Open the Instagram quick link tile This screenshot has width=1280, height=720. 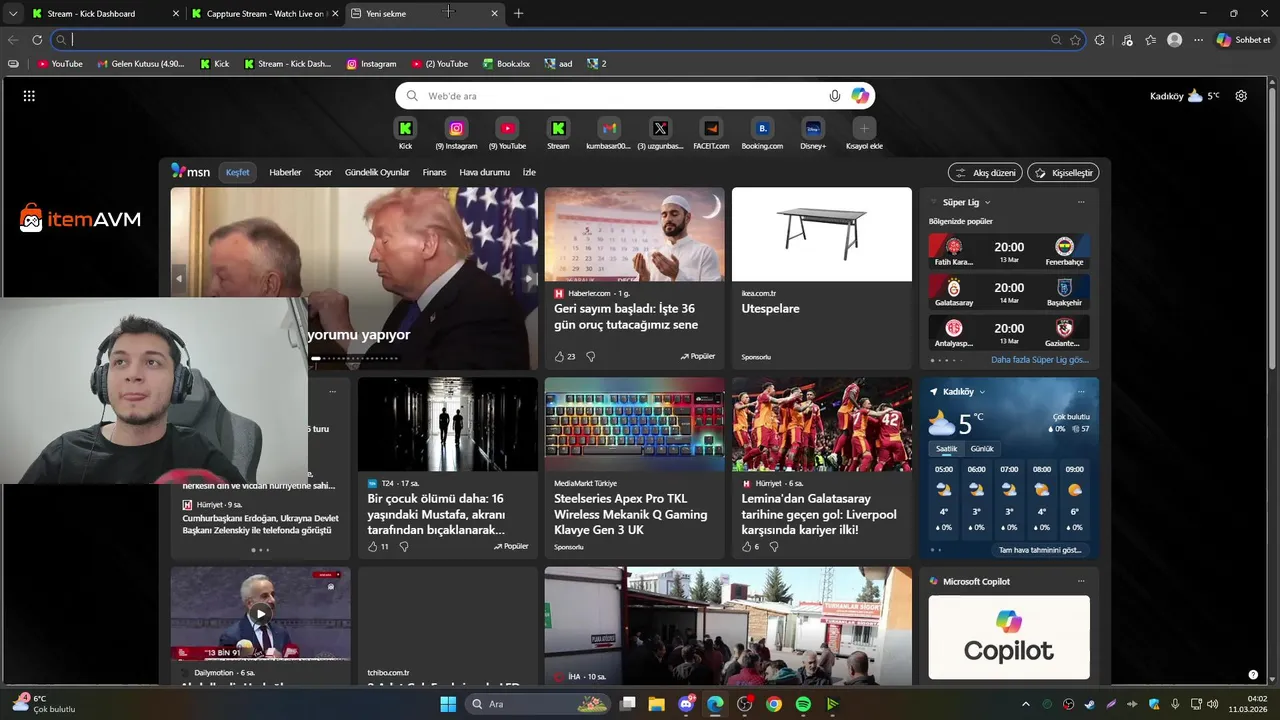[456, 128]
